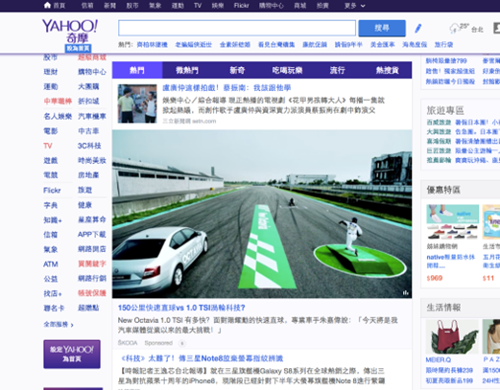This screenshot has width=500, height=390.
Task: Open 公益 in the left sidebar
Action: (x=51, y=279)
